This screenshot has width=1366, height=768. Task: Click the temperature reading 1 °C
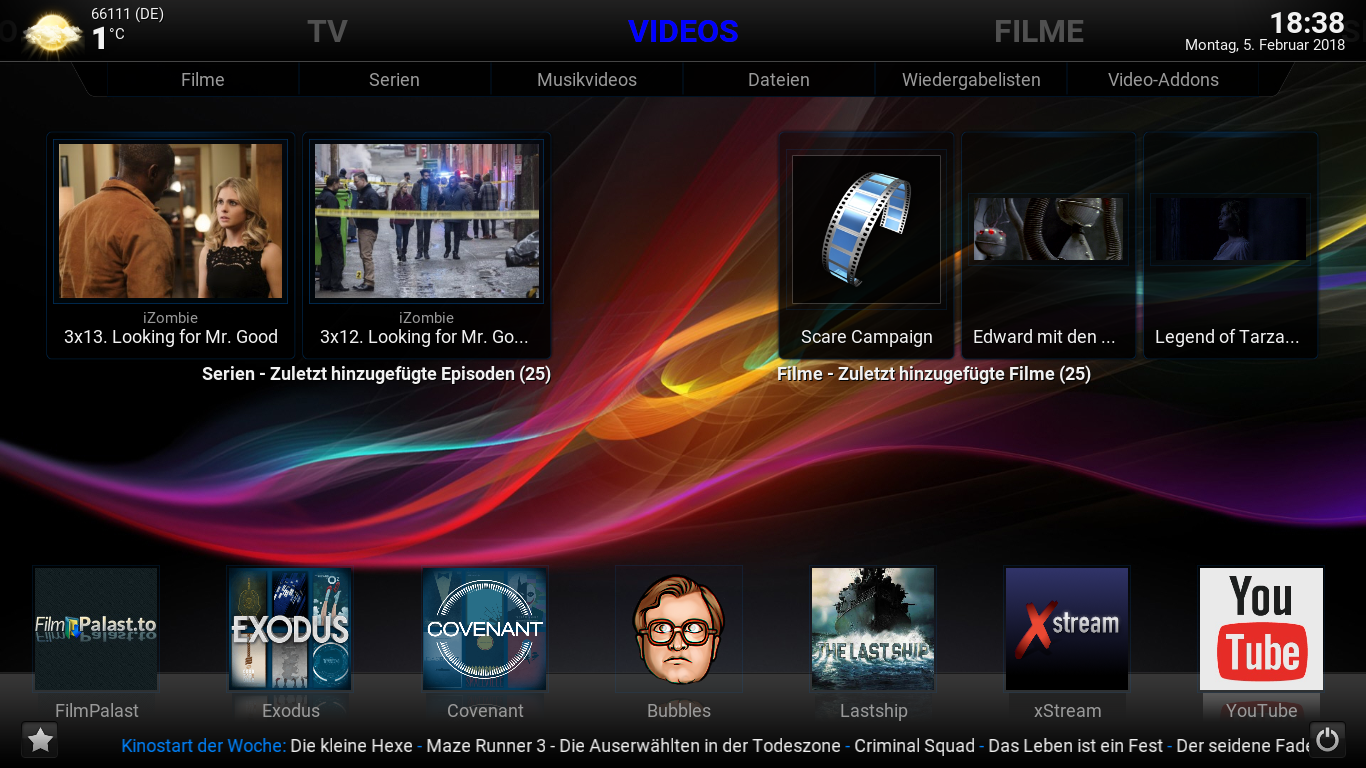(x=108, y=38)
